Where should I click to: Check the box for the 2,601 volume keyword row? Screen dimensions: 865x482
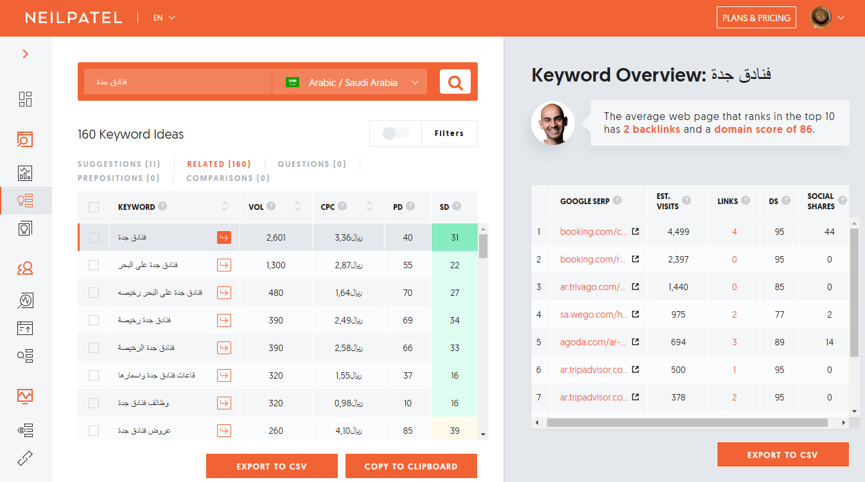(x=94, y=238)
